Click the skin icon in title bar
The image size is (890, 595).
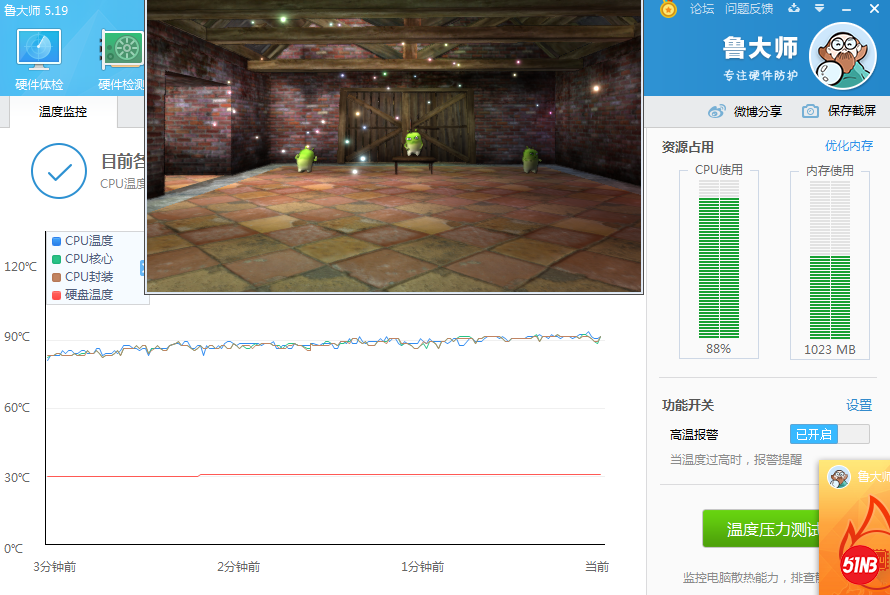794,8
